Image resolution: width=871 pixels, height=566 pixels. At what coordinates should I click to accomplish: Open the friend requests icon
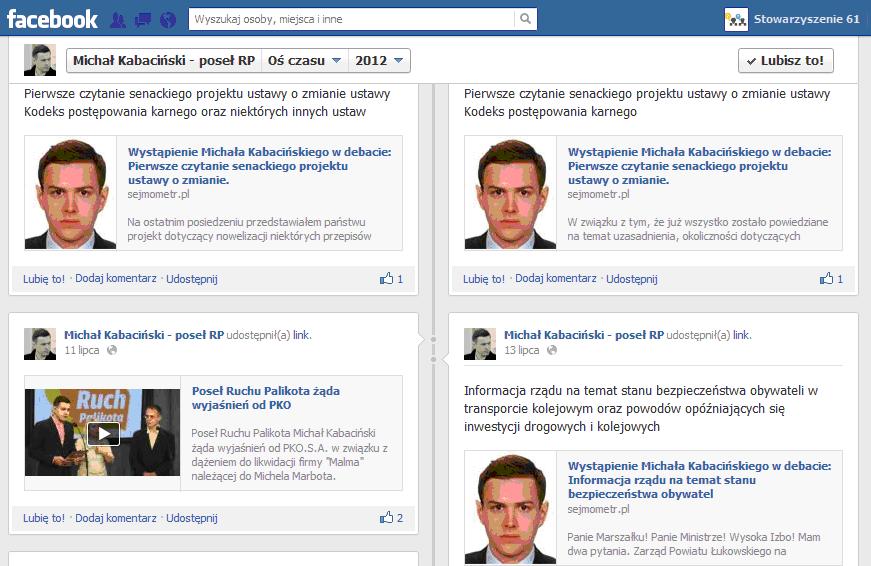118,19
